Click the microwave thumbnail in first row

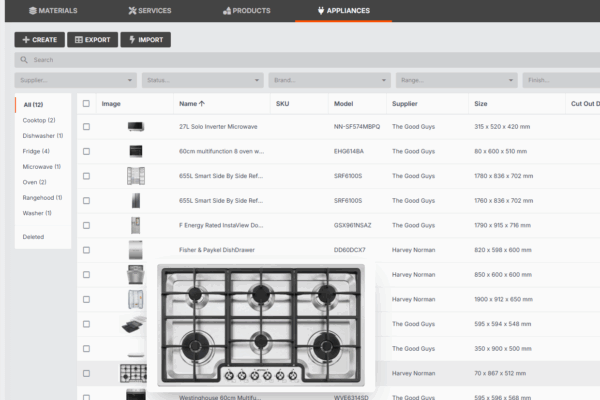pos(136,127)
